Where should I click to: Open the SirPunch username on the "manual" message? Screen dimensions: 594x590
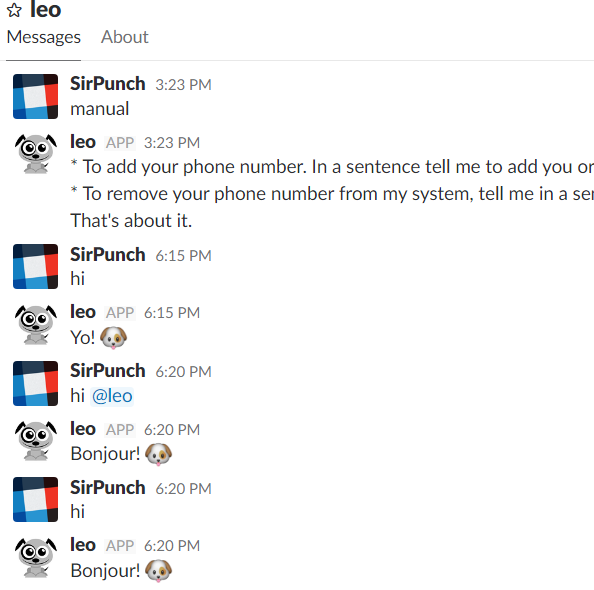coord(108,84)
